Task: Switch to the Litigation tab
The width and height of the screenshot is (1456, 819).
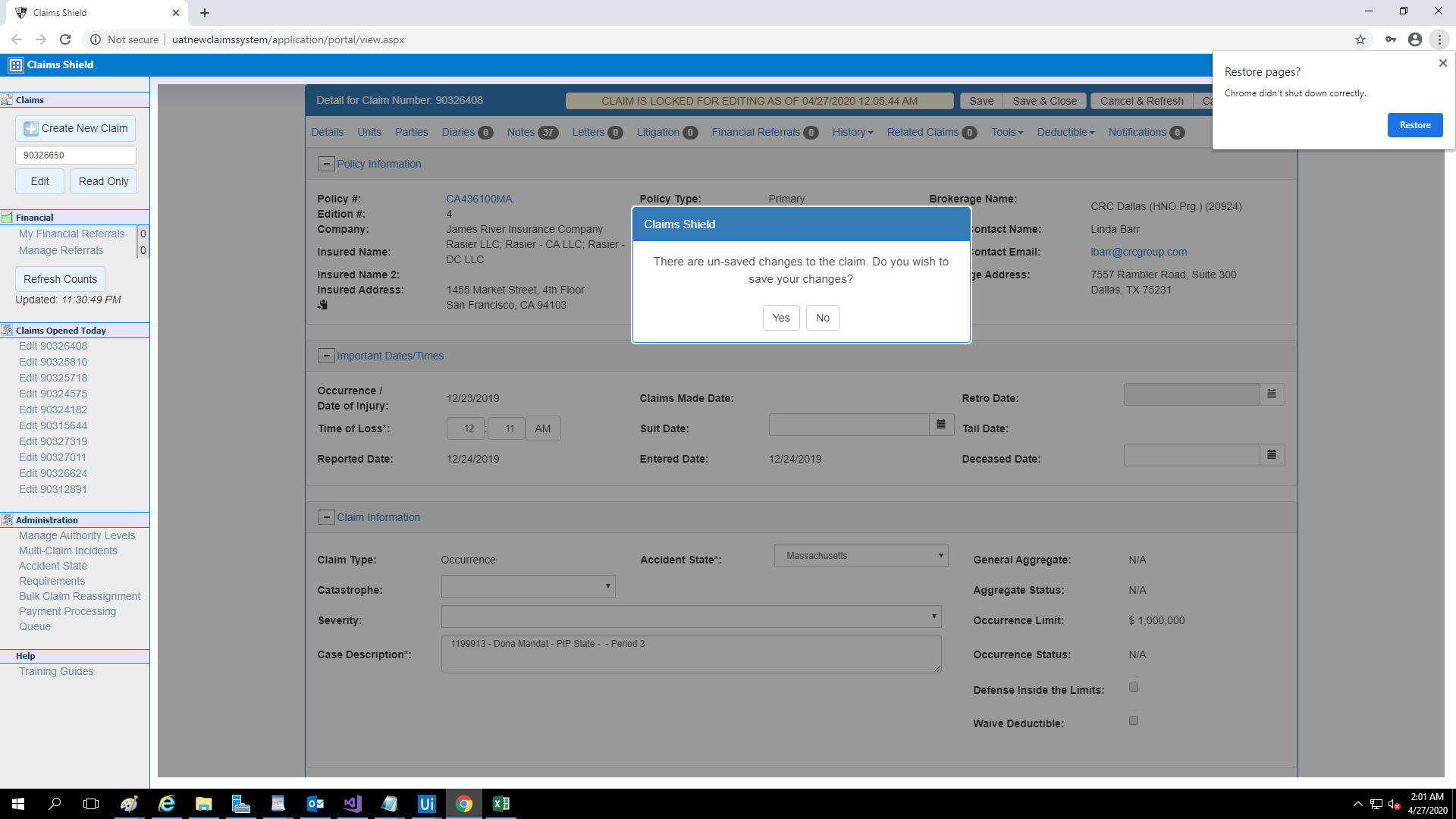Action: 667,132
